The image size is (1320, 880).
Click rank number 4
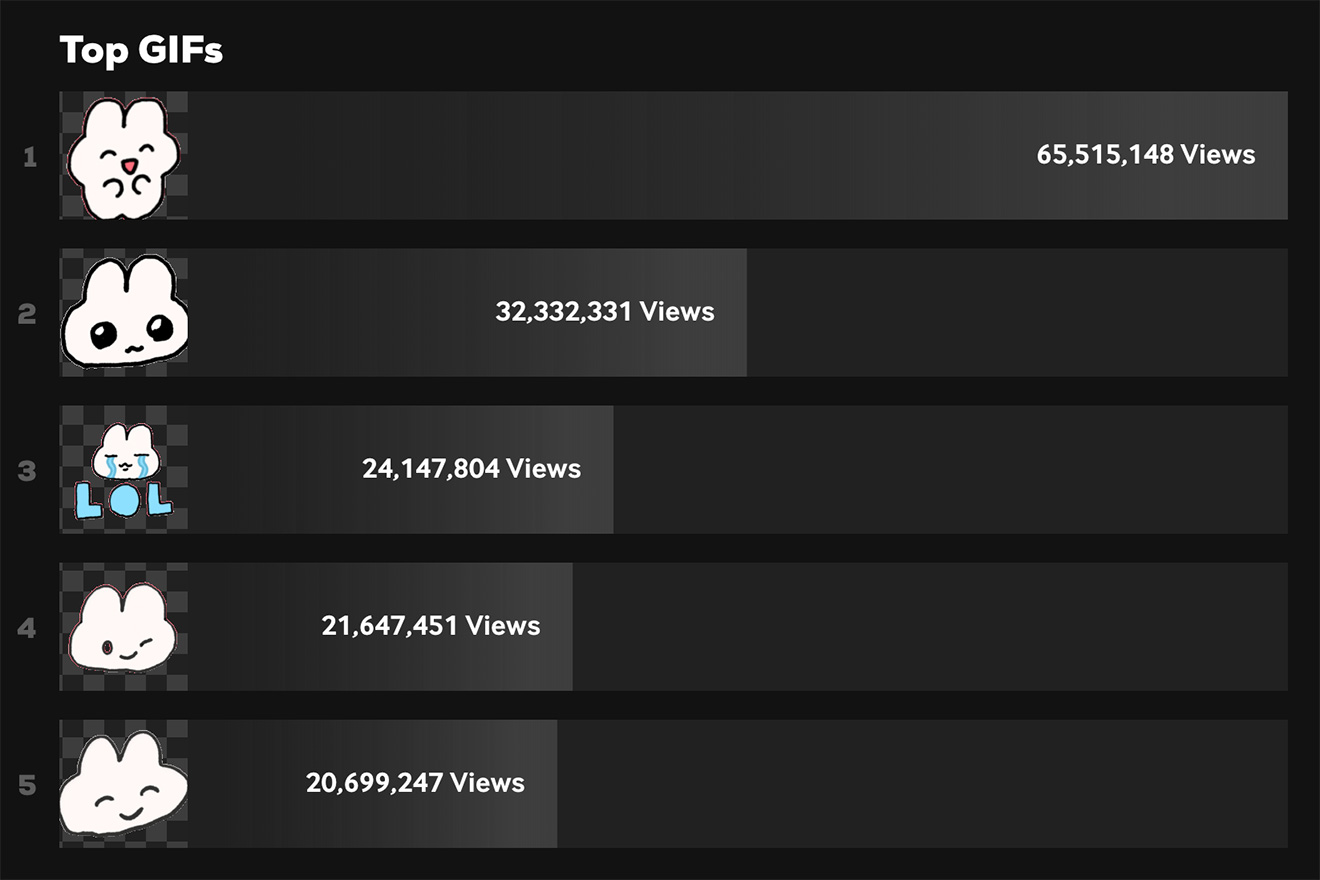pyautogui.click(x=28, y=628)
